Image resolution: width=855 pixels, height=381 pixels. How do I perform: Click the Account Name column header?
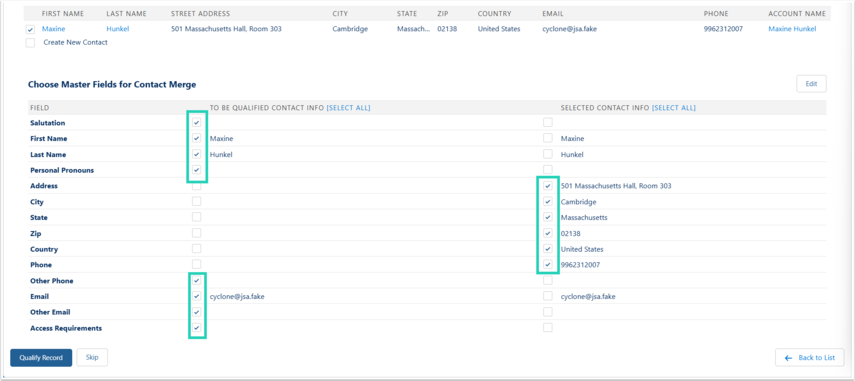tap(797, 14)
